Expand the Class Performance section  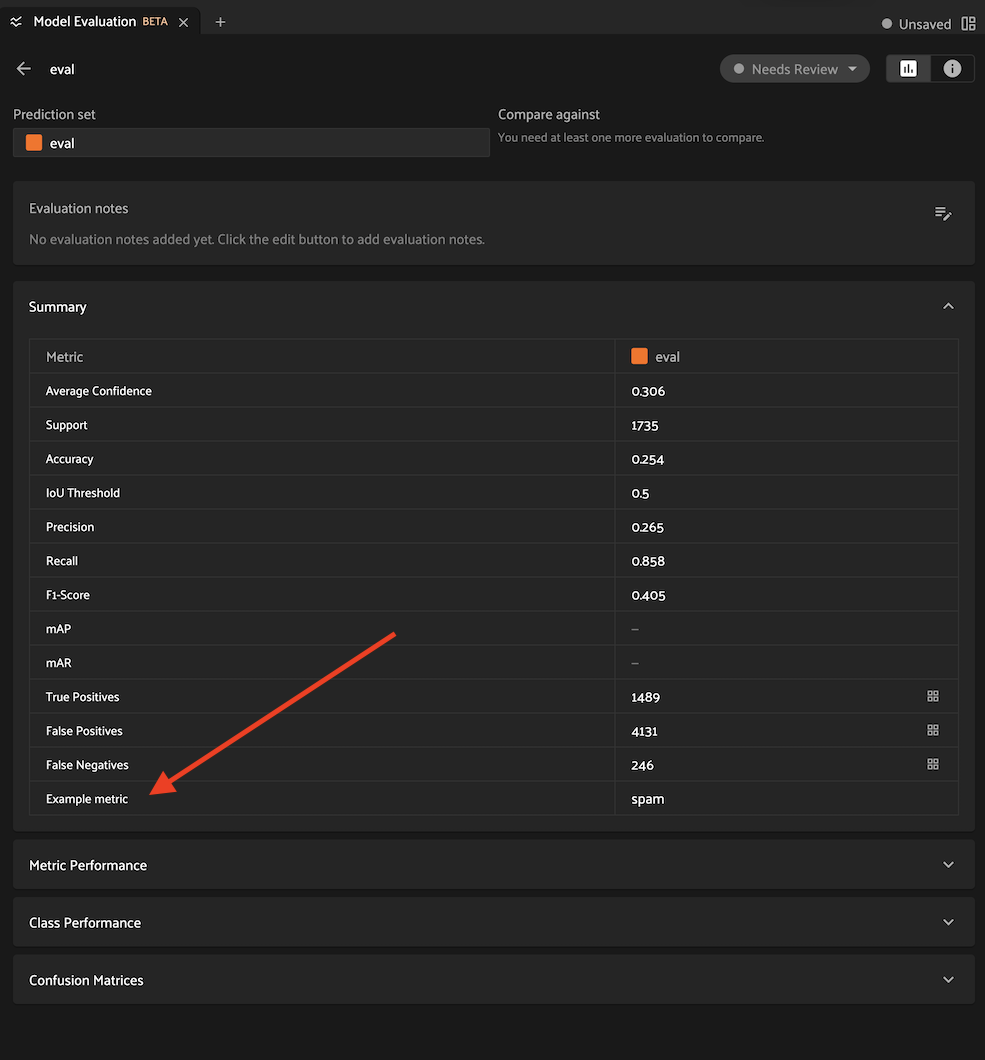(948, 922)
